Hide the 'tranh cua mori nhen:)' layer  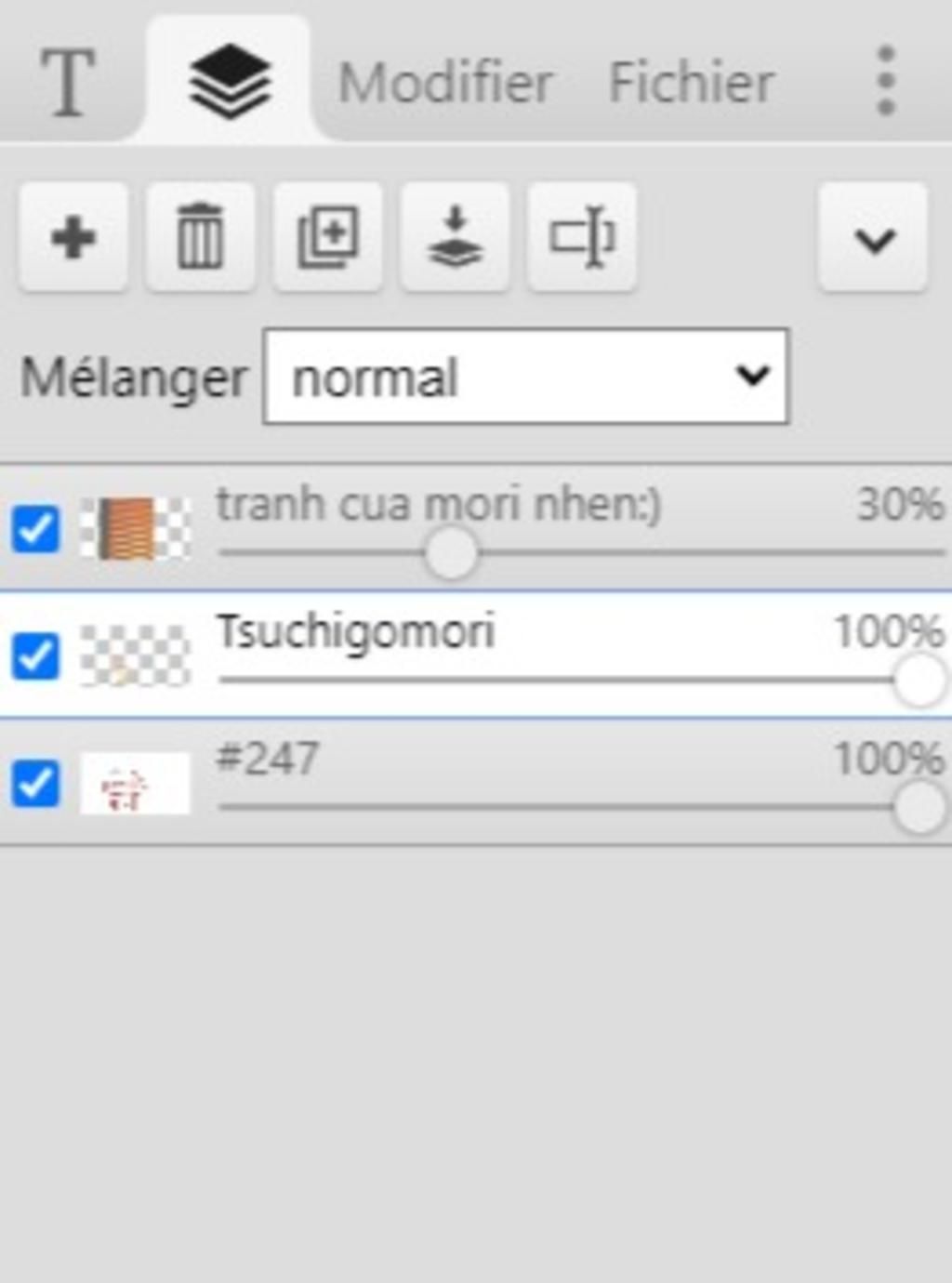tap(35, 529)
